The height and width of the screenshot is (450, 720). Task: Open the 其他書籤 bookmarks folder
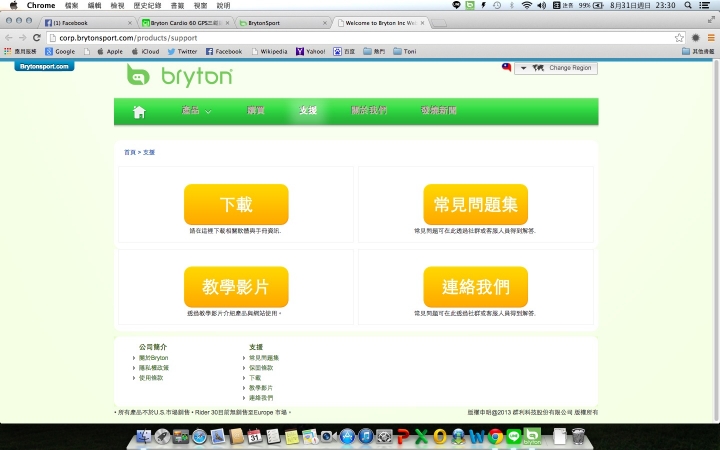tap(698, 51)
